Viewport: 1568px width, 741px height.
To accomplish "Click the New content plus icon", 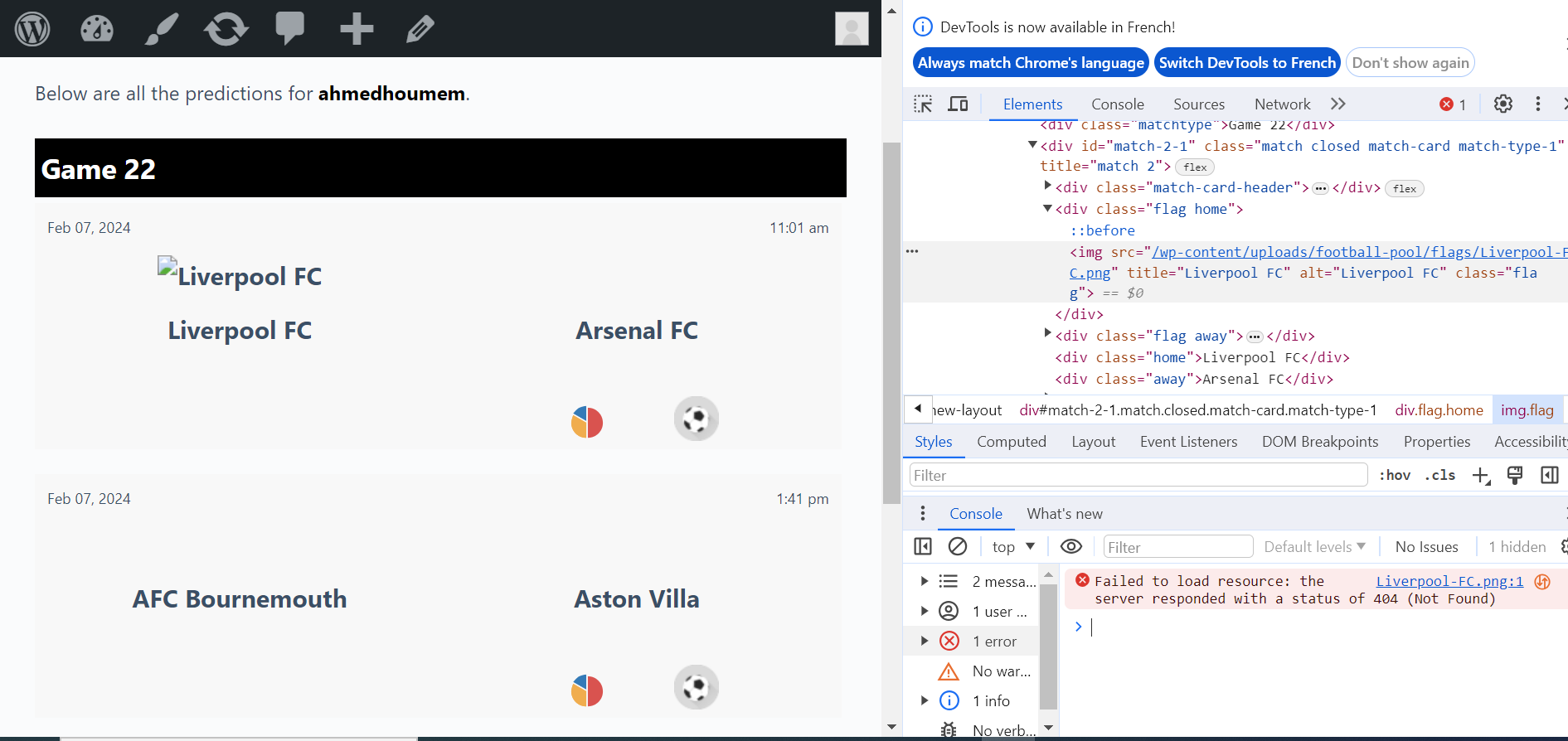I will (357, 29).
